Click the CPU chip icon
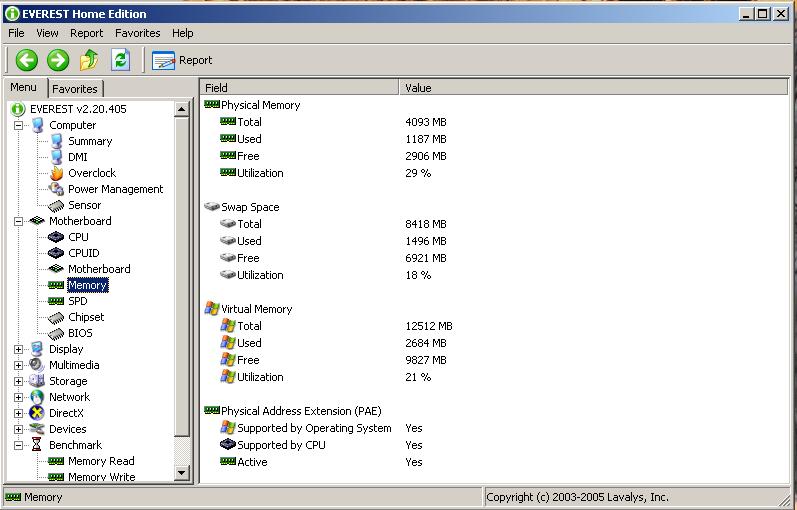 (56, 237)
